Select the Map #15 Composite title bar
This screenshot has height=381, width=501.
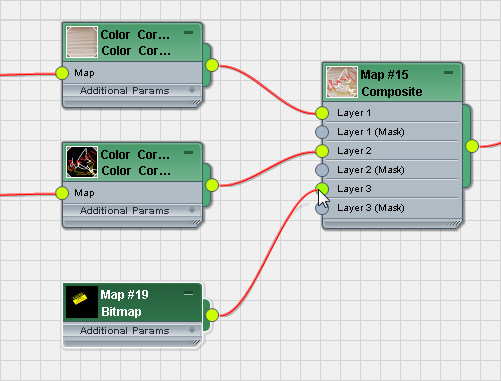click(392, 82)
